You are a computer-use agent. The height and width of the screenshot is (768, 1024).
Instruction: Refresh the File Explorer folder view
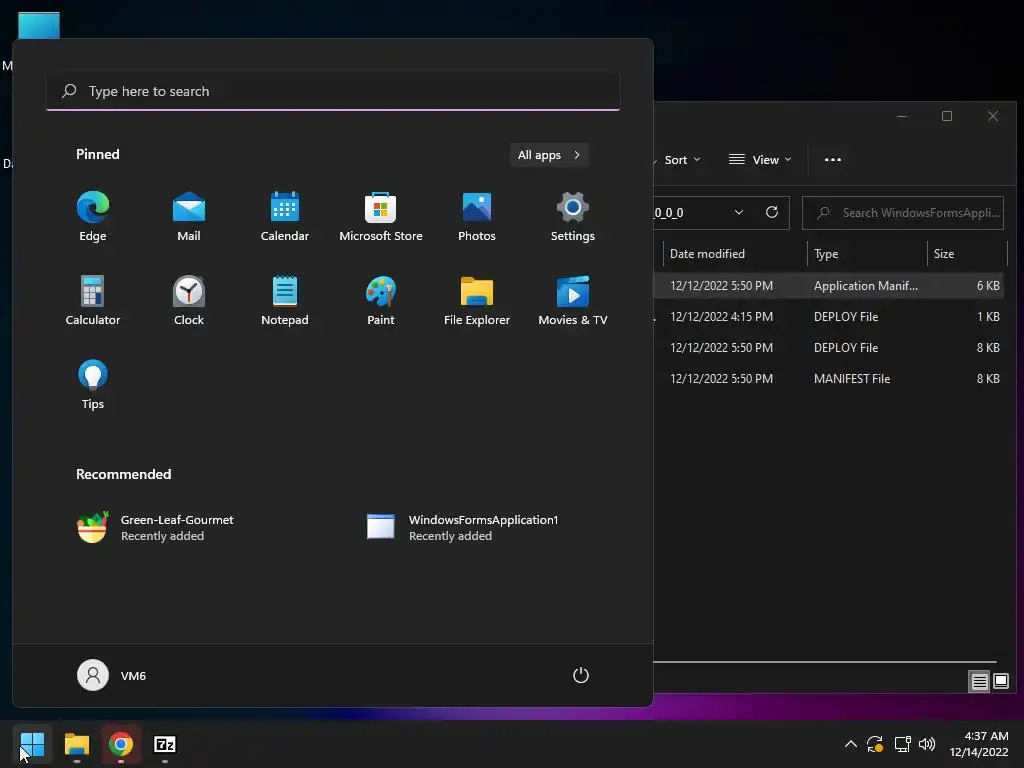tap(771, 212)
